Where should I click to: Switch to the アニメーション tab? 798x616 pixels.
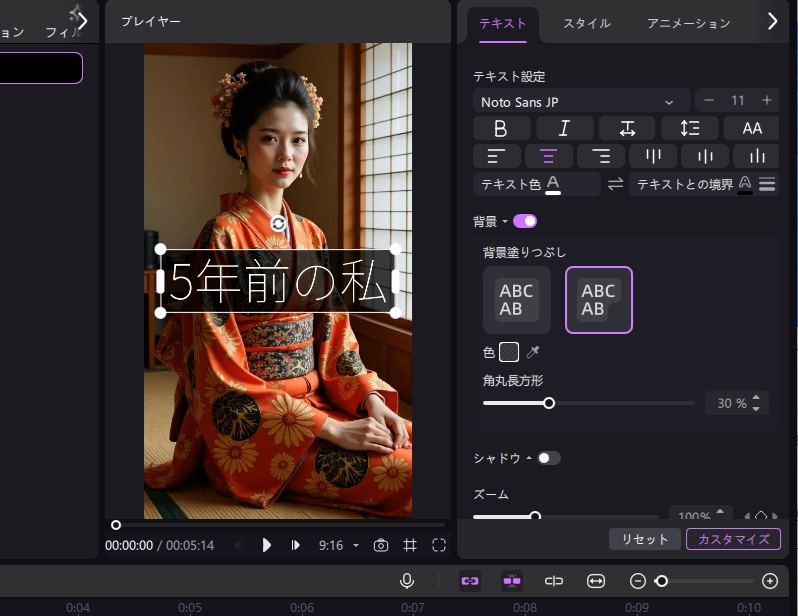point(689,23)
